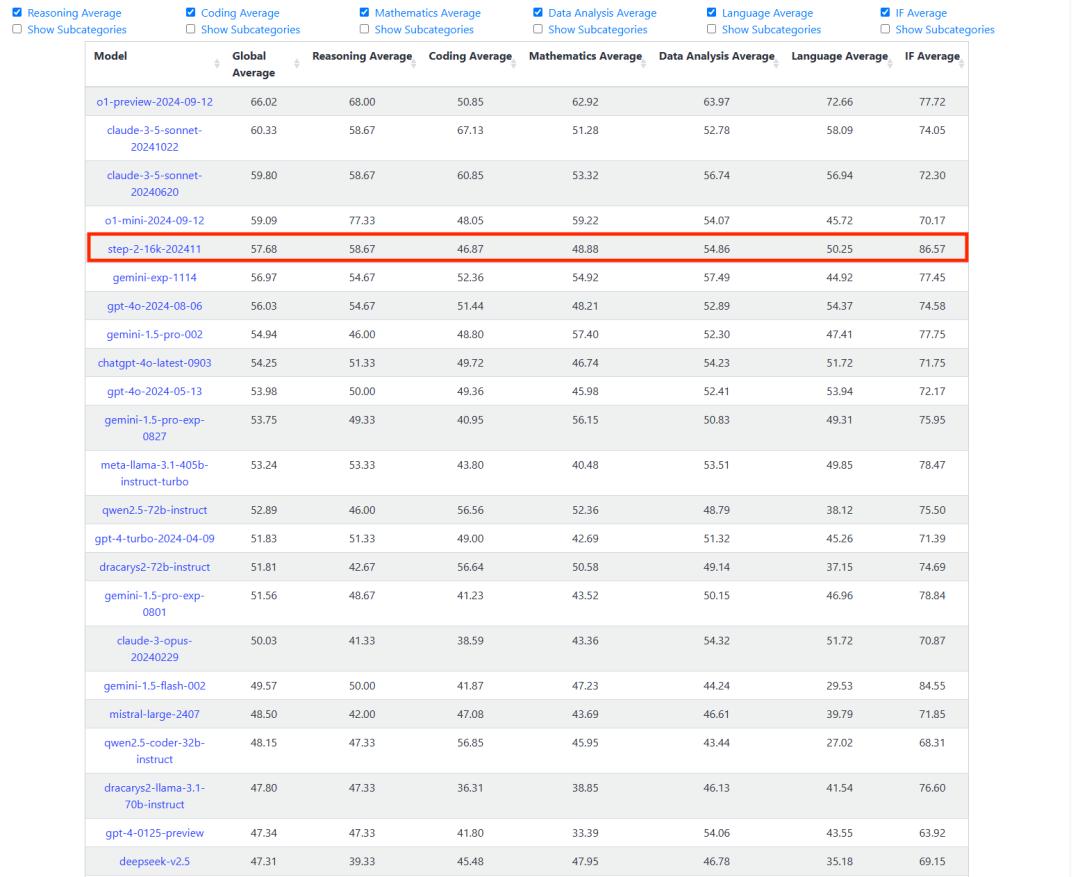The image size is (1080, 877).
Task: Sort by IF Average using its arrows
Action: (962, 62)
